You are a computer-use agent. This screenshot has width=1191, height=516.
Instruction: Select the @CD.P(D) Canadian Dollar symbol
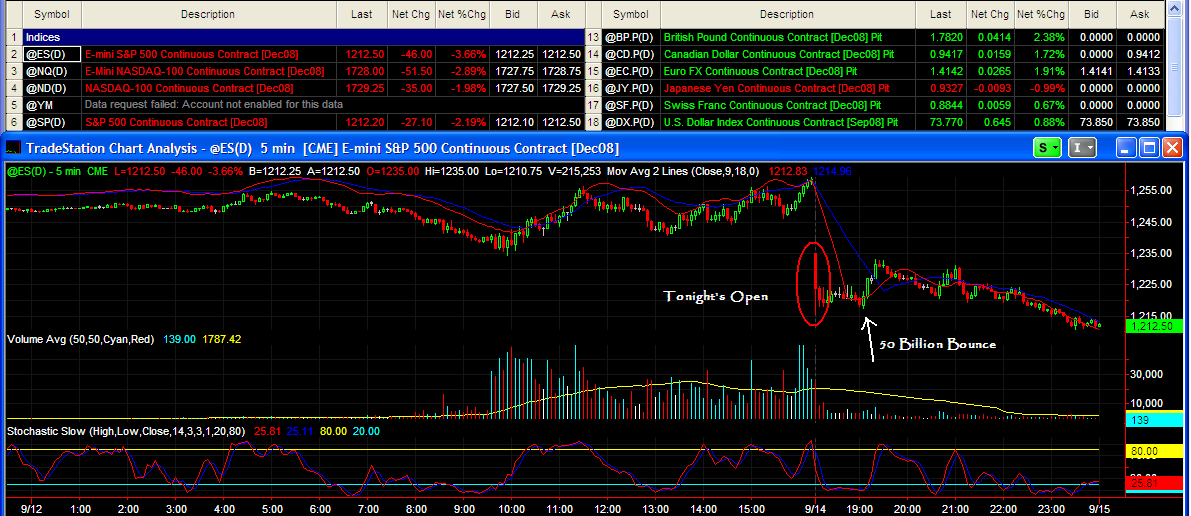tap(630, 54)
